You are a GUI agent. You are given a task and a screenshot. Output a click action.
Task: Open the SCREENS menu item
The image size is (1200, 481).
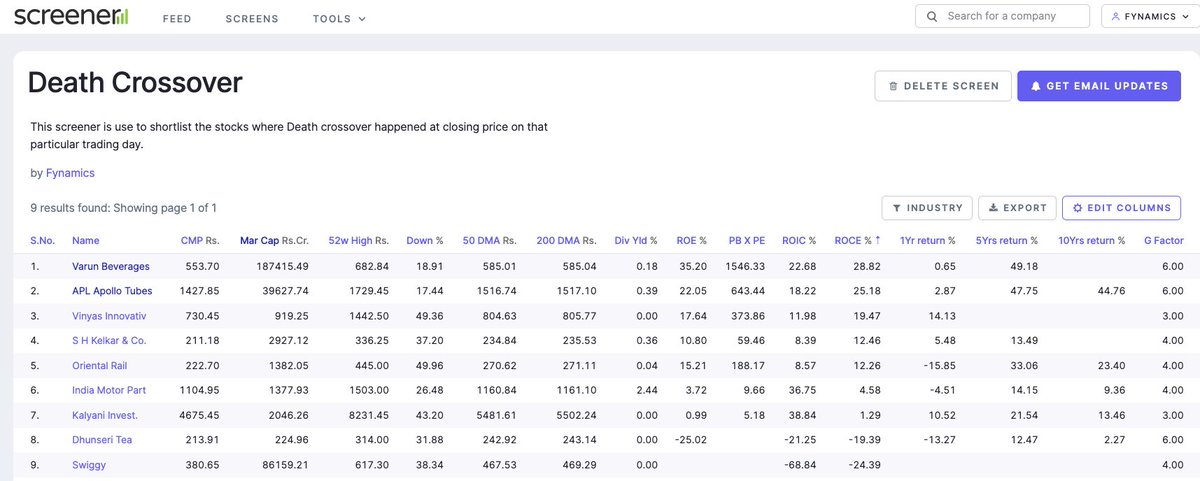pos(252,19)
